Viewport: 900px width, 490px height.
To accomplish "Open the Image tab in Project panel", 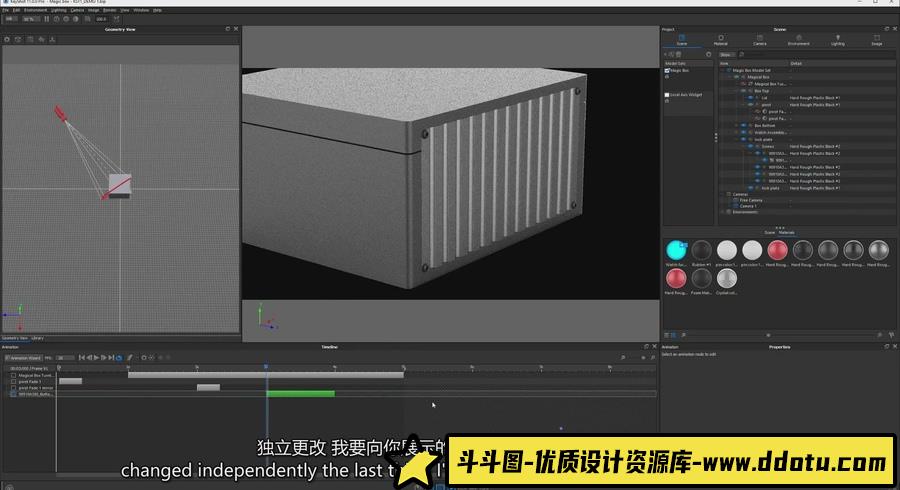I will (x=876, y=40).
